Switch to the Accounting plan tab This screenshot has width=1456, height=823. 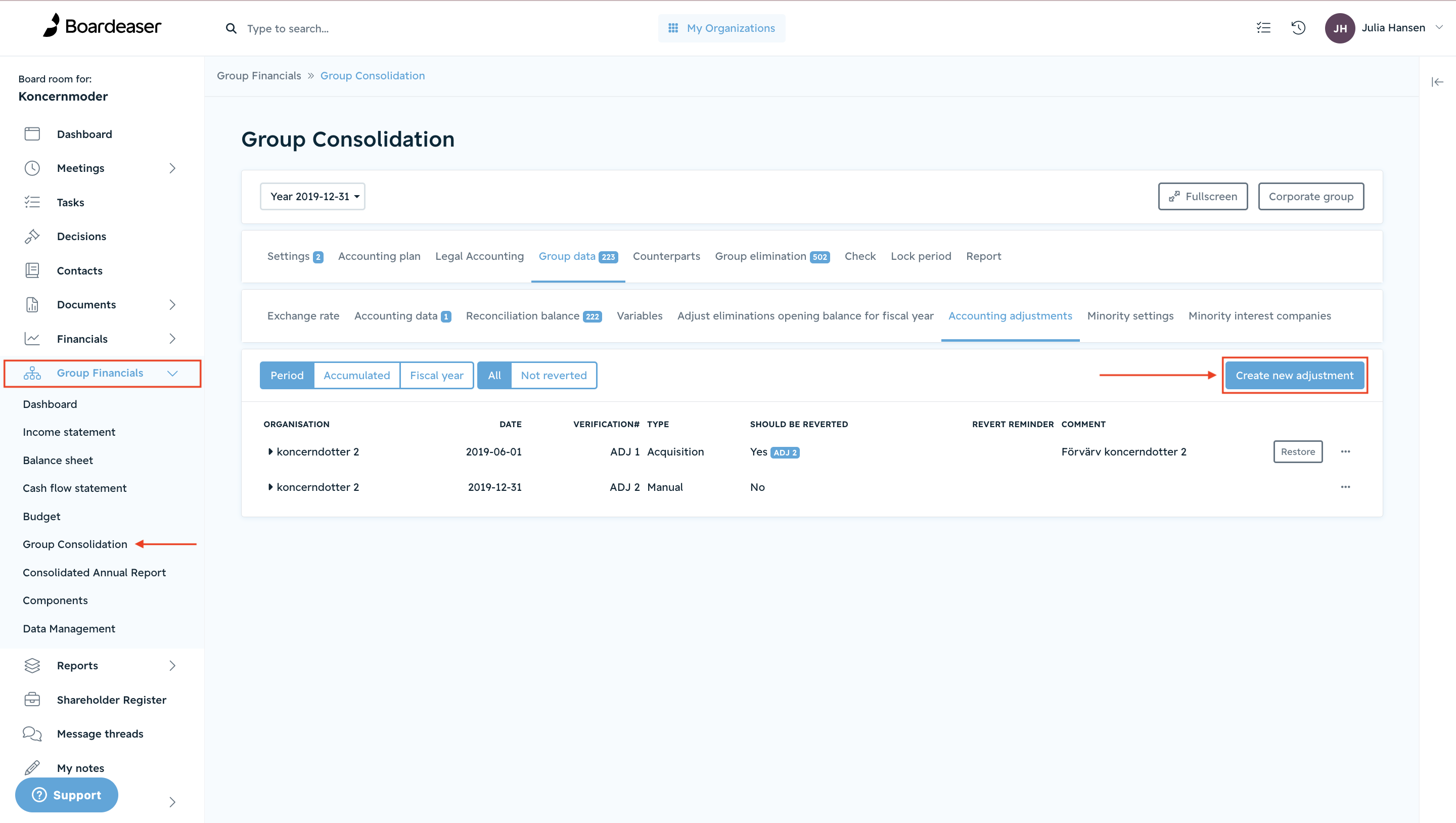pos(379,256)
